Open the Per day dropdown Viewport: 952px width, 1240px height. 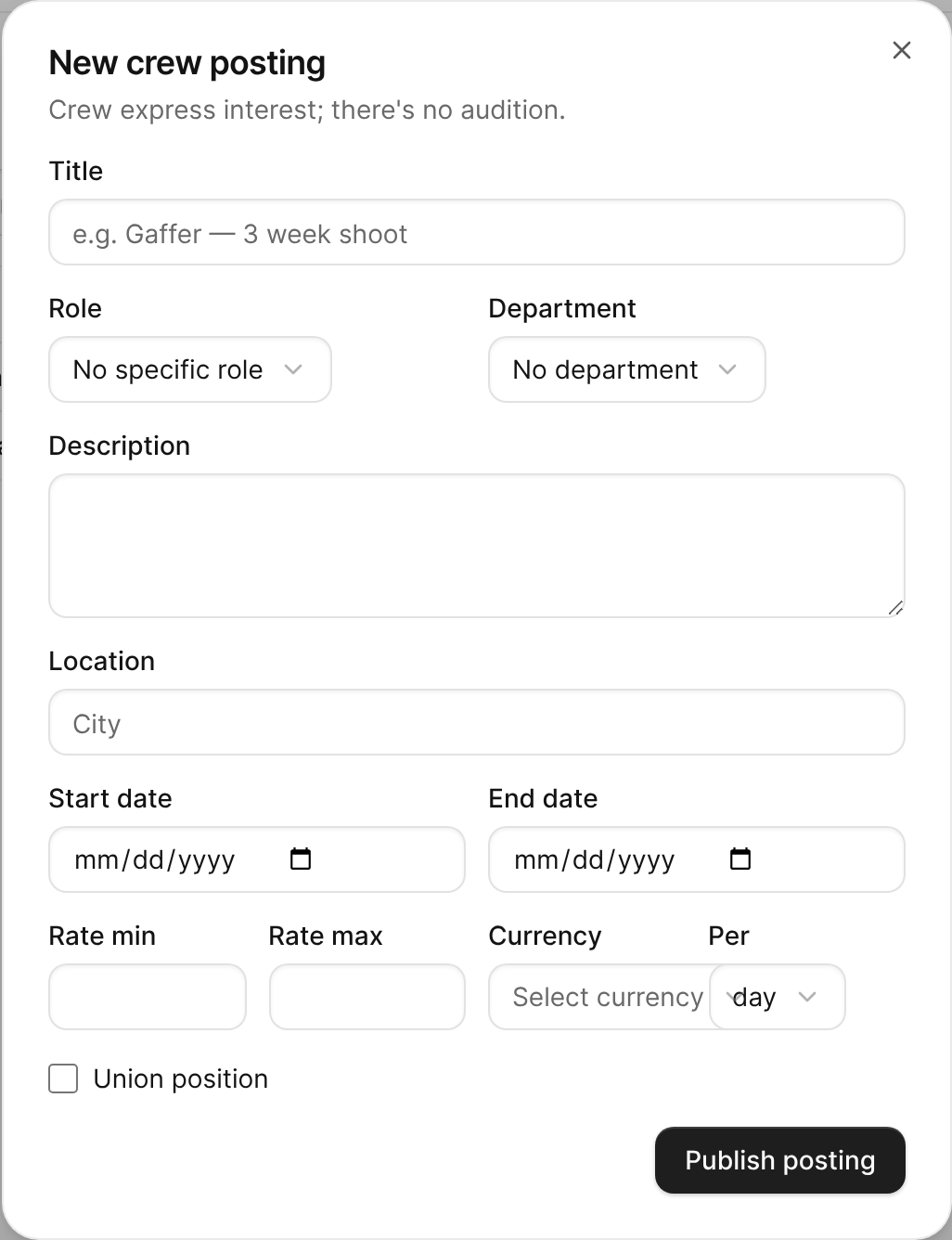[778, 997]
